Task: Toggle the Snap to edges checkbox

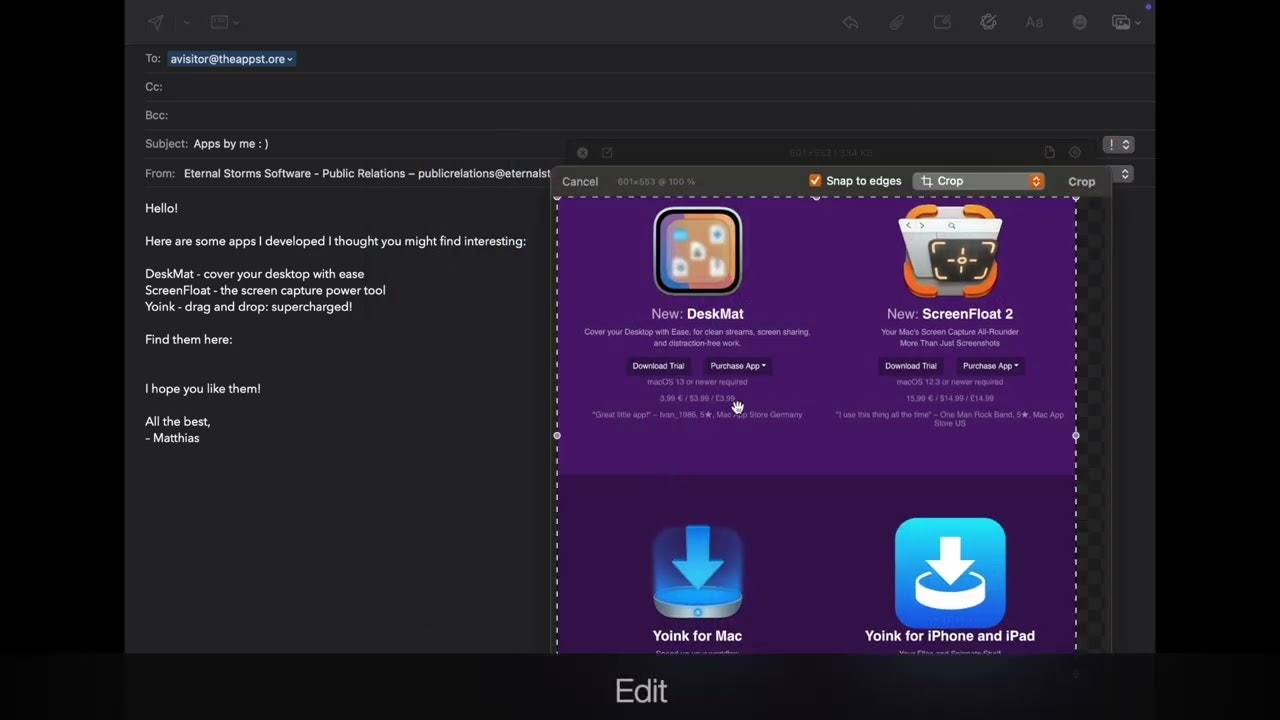Action: [x=815, y=181]
